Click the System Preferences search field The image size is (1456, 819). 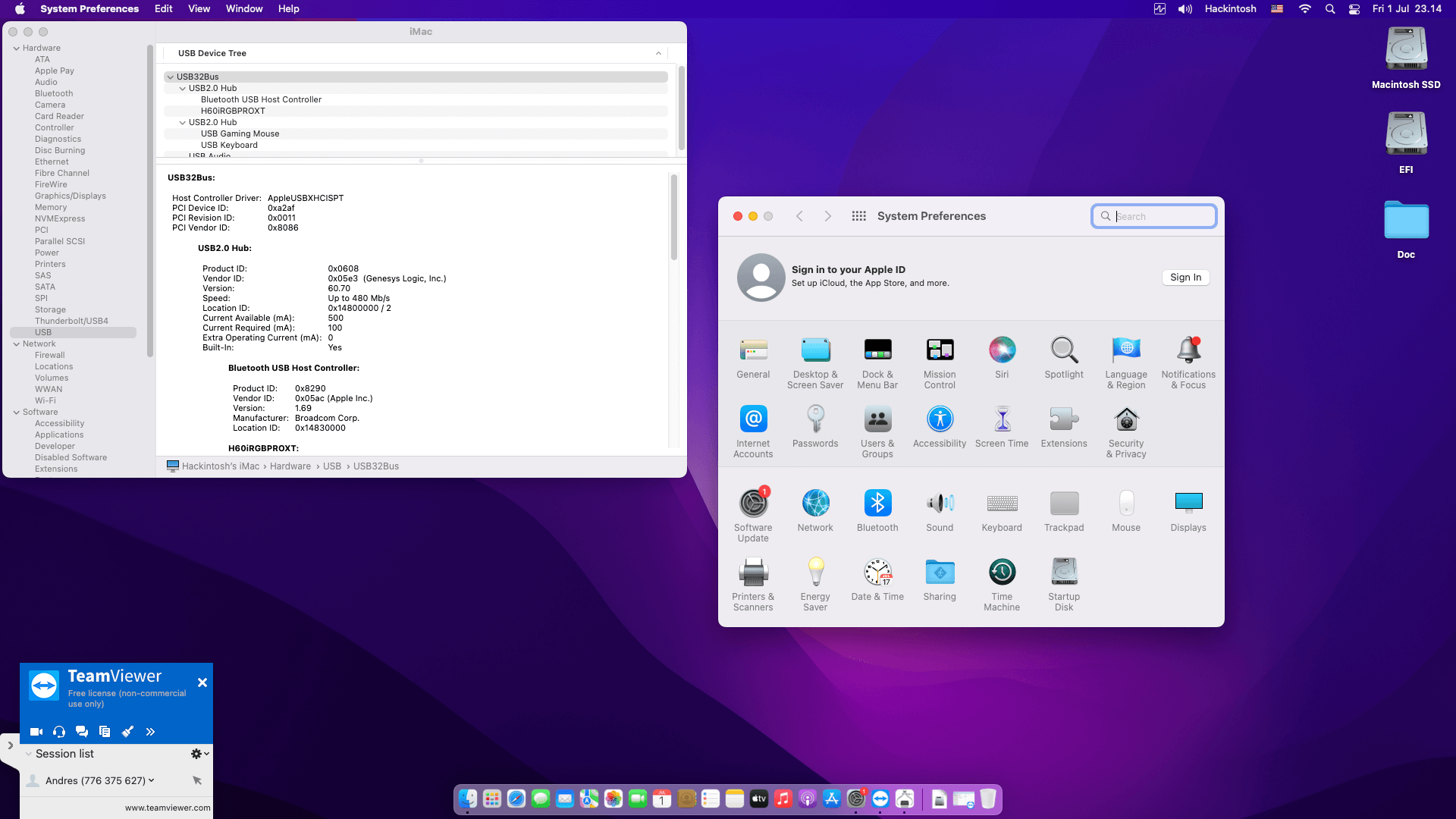point(1154,216)
